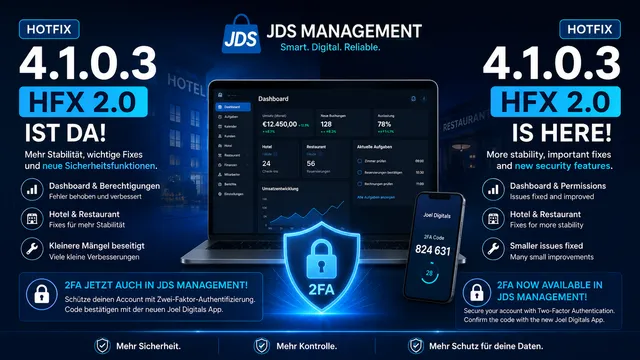Screen dimensions: 640x360
Task: Check off the Rechnungen prüfen task
Action: [360, 184]
